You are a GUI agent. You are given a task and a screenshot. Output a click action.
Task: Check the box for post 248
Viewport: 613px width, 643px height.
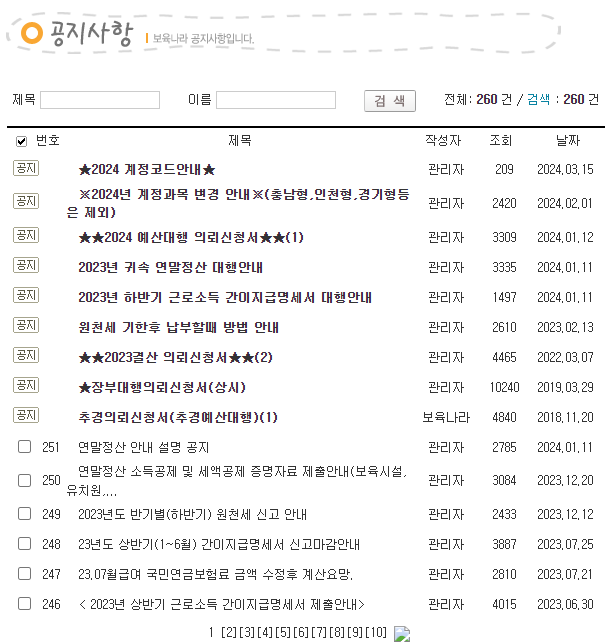pyautogui.click(x=25, y=544)
